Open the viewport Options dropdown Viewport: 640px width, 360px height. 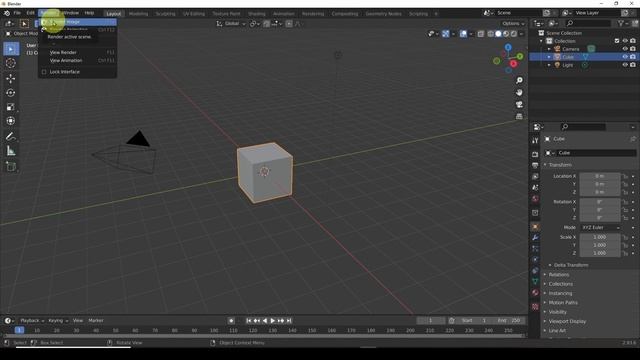click(x=513, y=24)
